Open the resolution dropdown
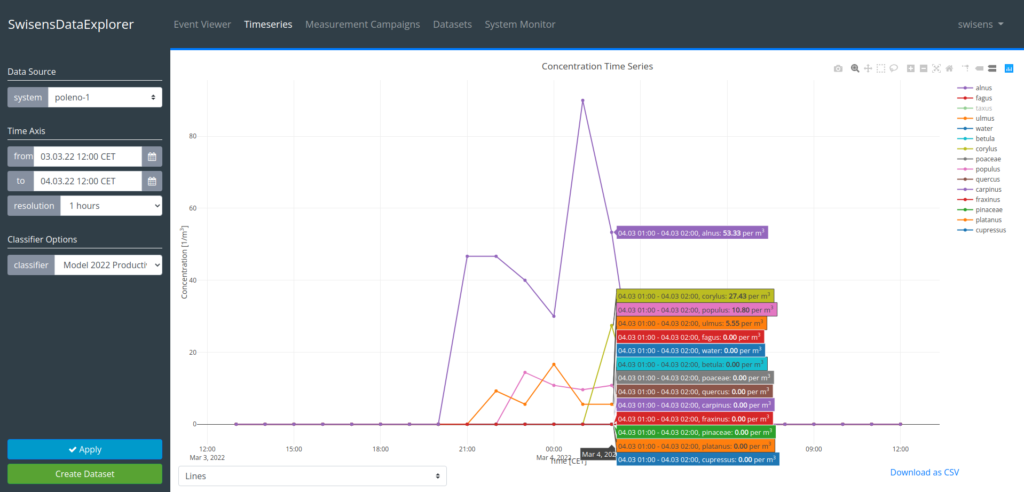 (x=110, y=205)
